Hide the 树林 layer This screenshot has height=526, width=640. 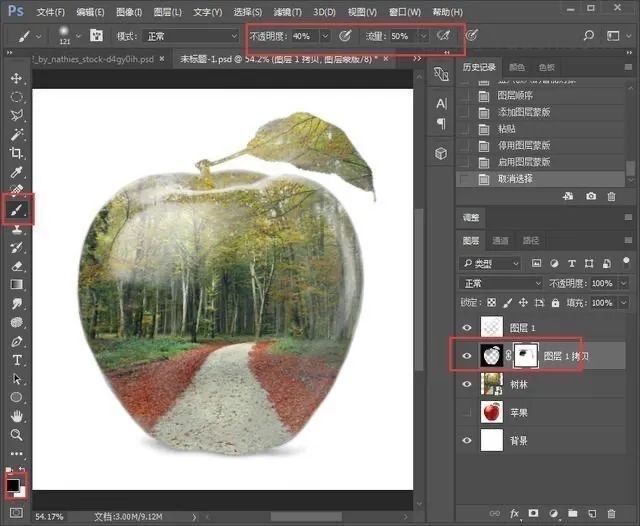(x=467, y=383)
